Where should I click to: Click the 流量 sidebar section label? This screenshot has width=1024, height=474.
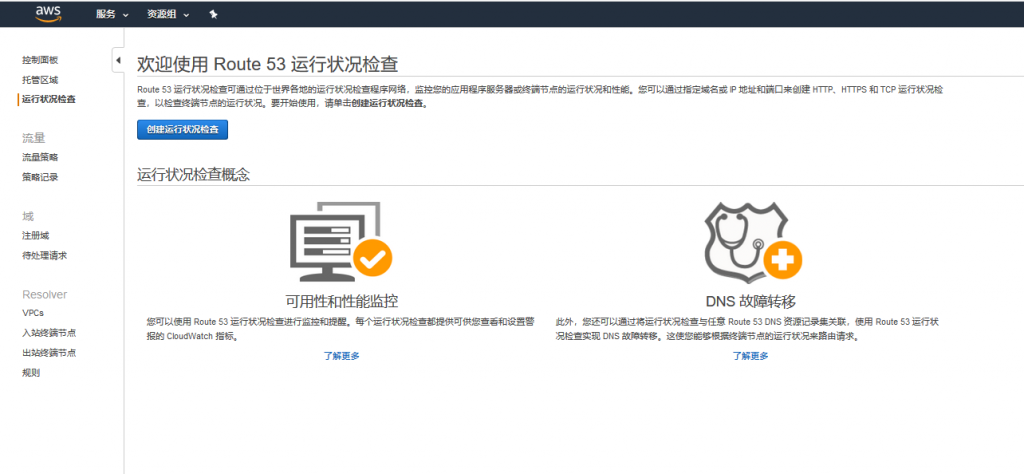coord(34,138)
